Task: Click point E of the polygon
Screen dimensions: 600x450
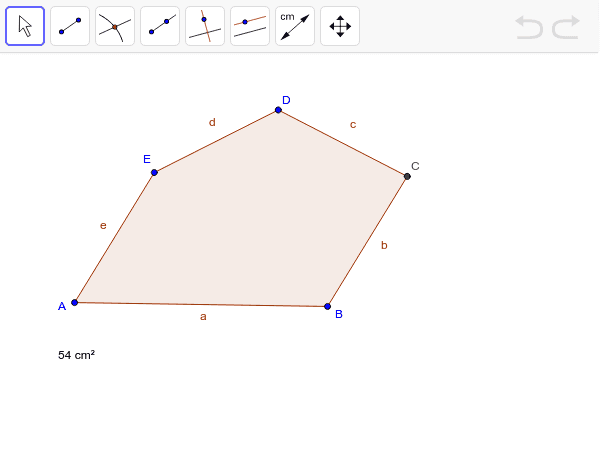Action: 154,173
